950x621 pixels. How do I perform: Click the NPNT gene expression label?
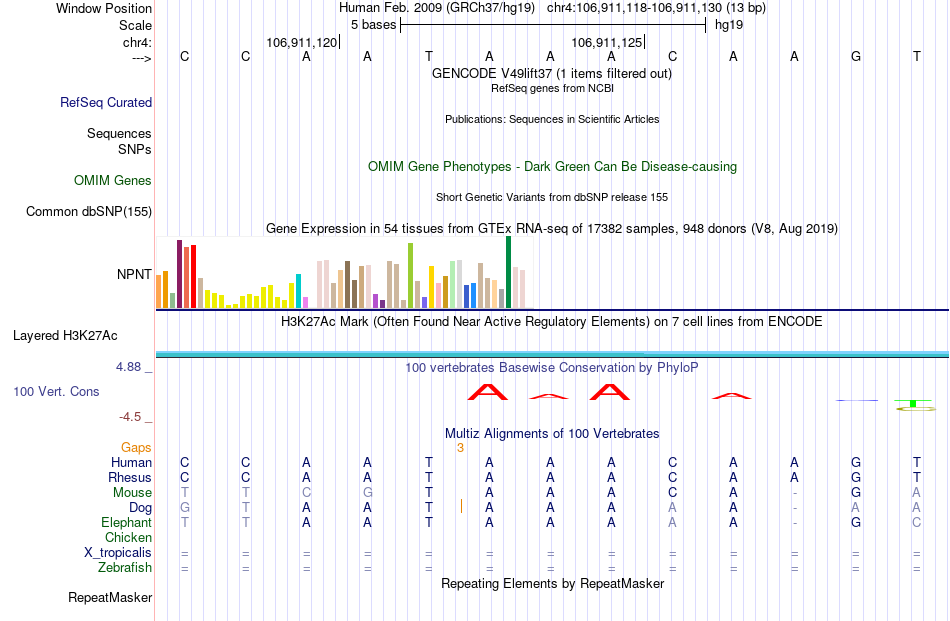(134, 274)
